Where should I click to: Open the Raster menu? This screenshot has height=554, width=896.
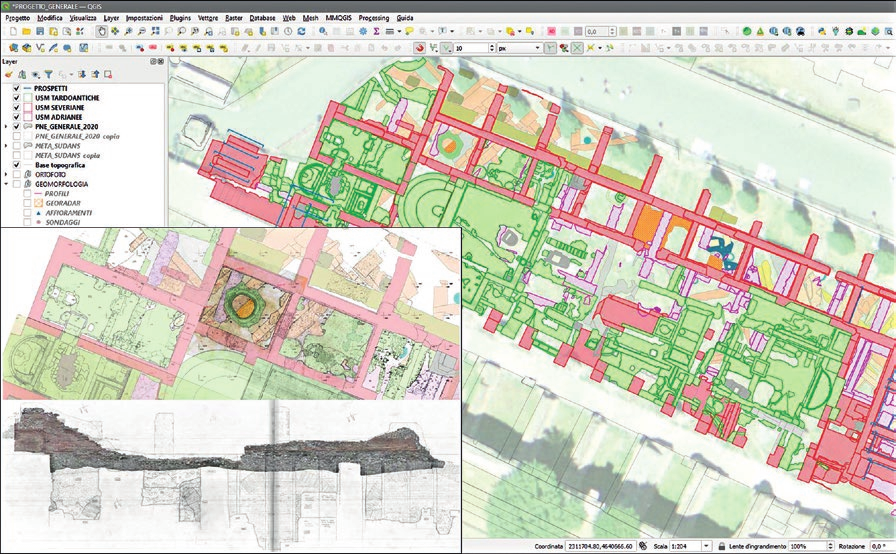click(x=234, y=18)
